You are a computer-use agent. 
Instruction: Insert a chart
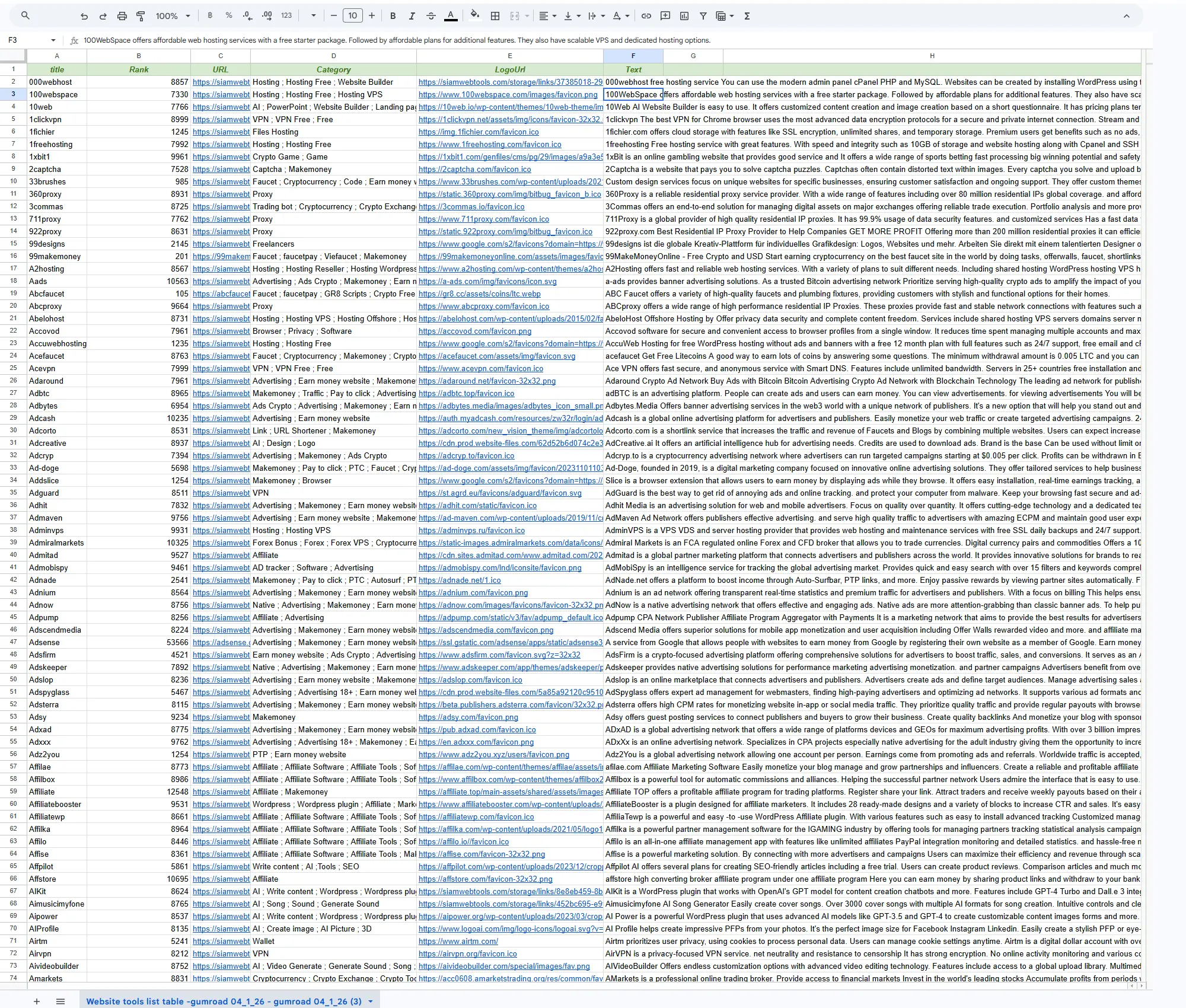click(x=684, y=16)
